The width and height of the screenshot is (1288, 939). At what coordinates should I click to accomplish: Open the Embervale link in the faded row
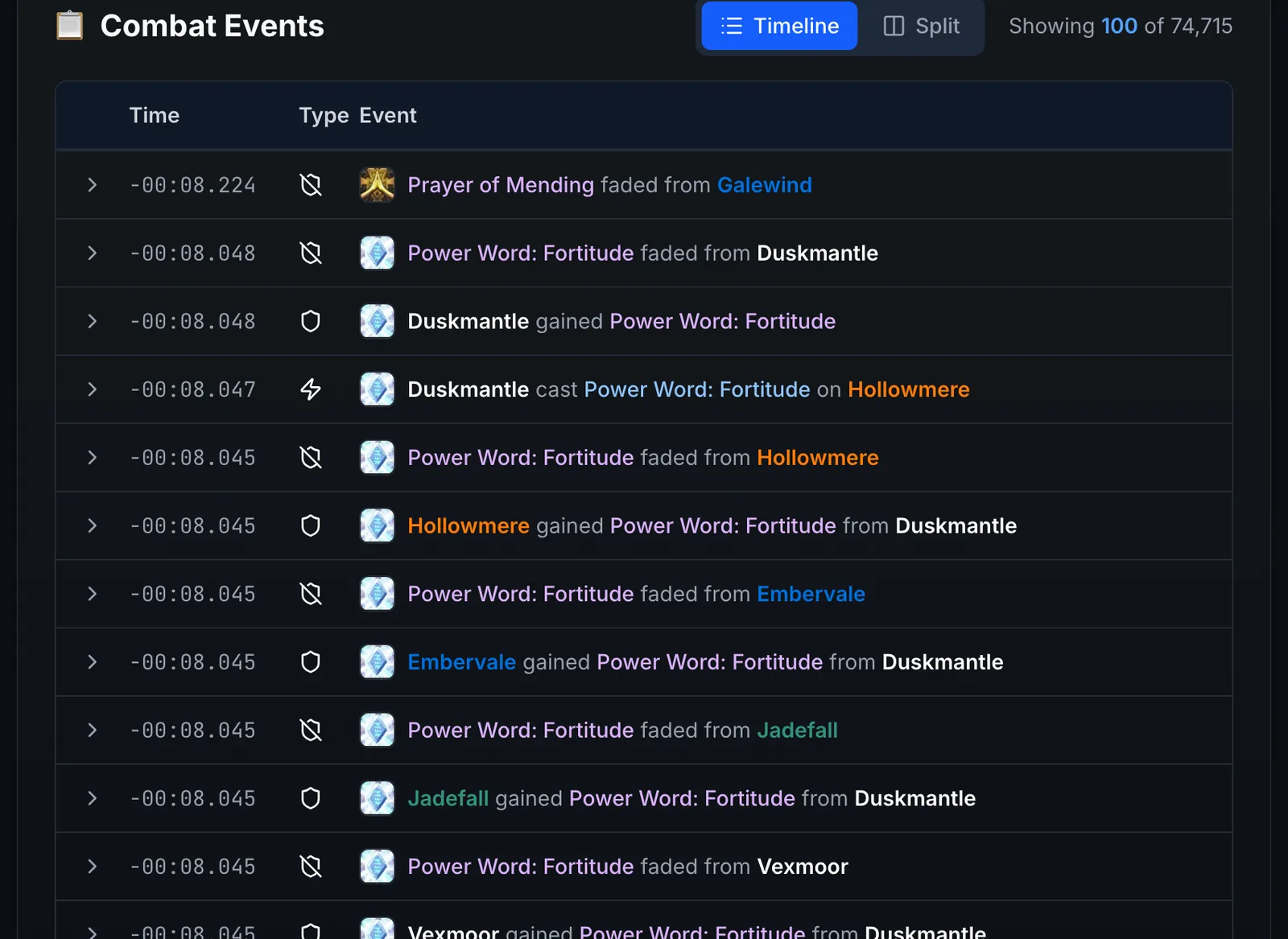tap(811, 594)
